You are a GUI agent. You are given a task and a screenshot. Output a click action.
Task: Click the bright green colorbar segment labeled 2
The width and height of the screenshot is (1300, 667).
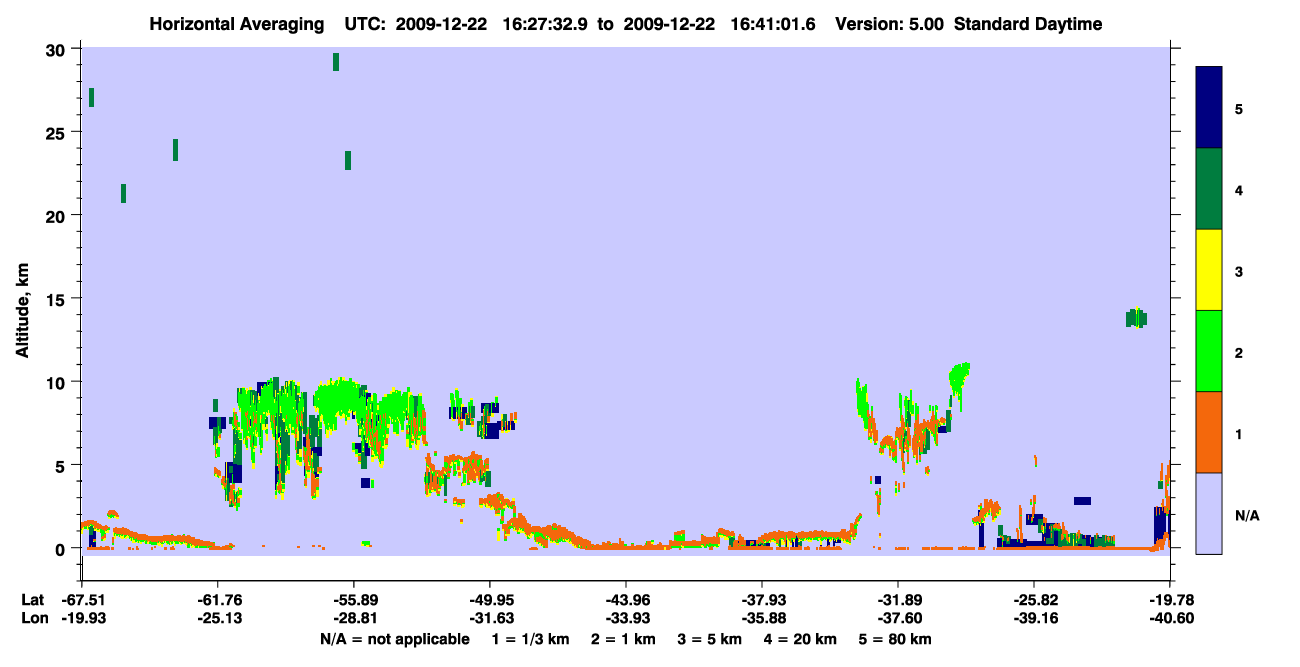(1209, 351)
